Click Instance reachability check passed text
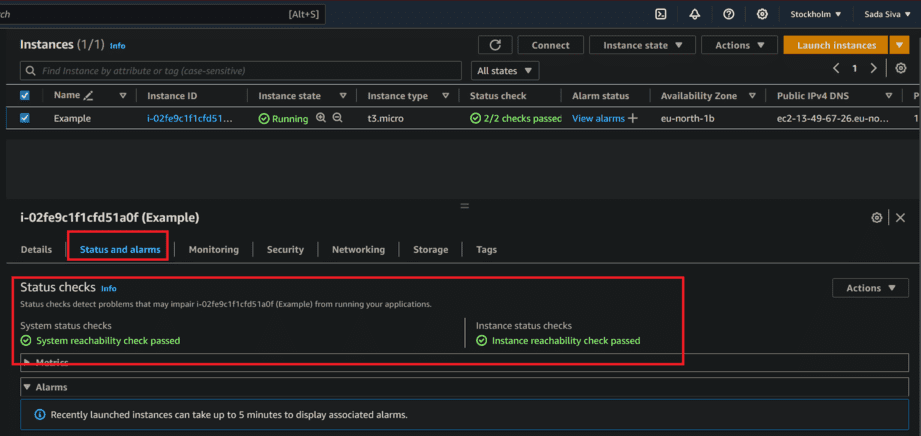Image resolution: width=921 pixels, height=436 pixels. click(566, 341)
